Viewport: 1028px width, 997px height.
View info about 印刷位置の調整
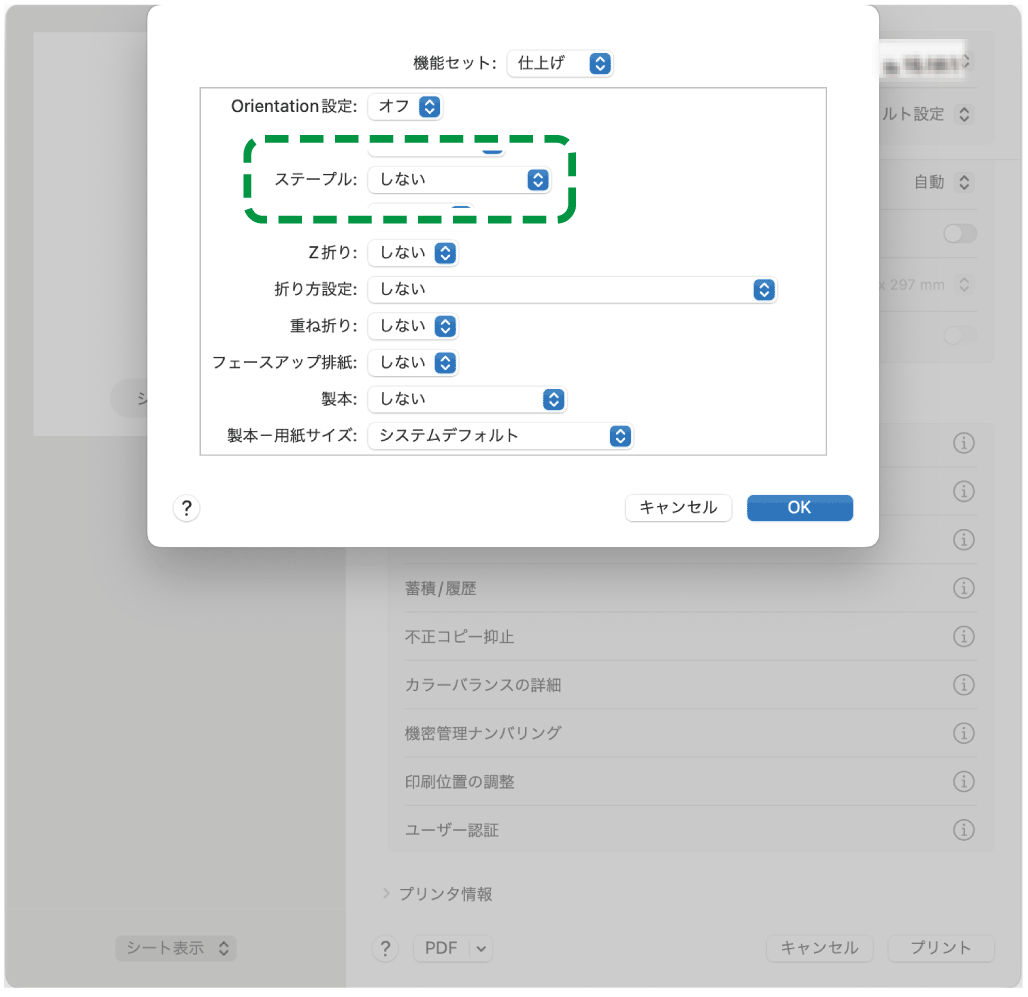963,781
